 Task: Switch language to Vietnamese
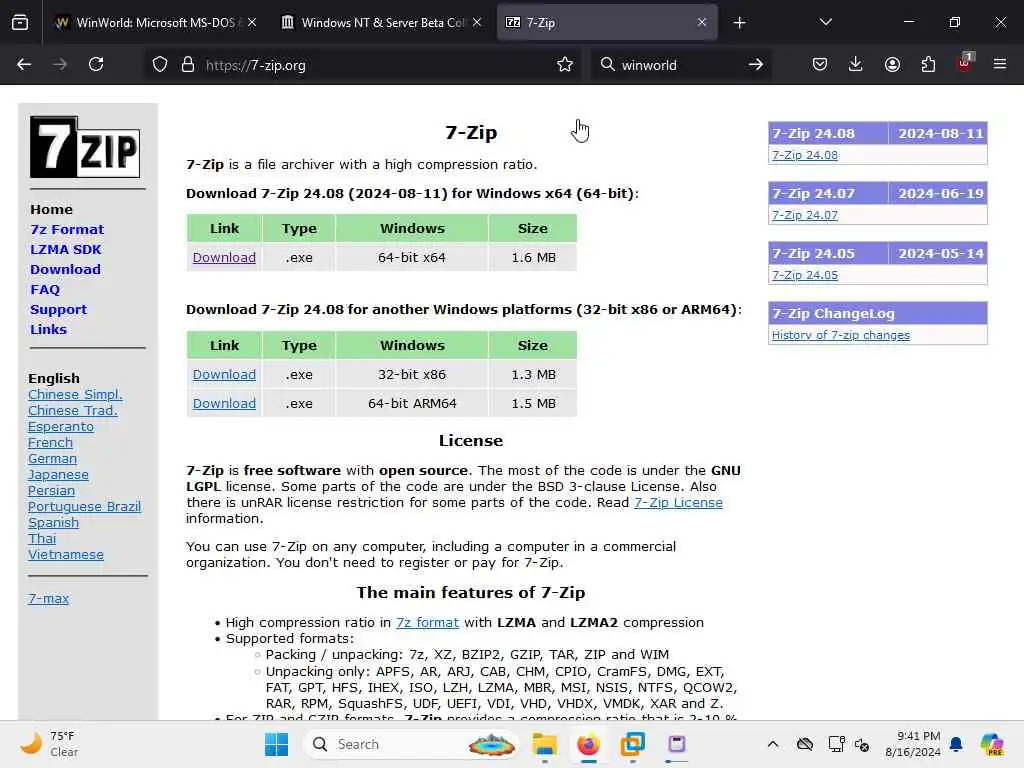pyautogui.click(x=65, y=555)
